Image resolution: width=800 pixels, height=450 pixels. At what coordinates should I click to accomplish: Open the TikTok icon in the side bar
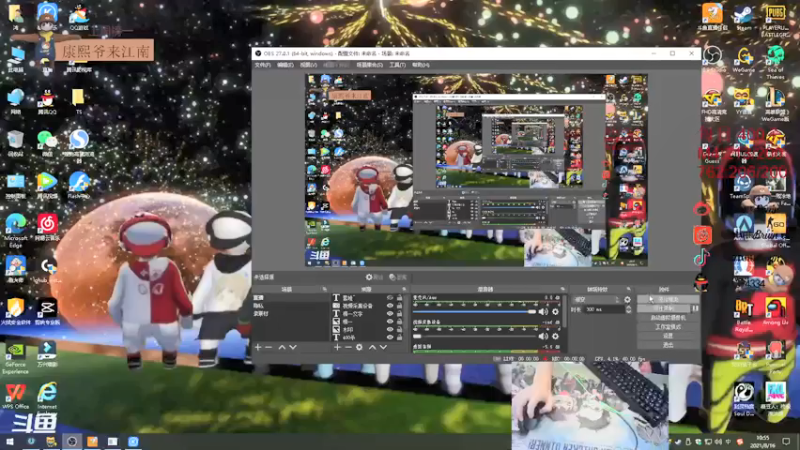702,258
